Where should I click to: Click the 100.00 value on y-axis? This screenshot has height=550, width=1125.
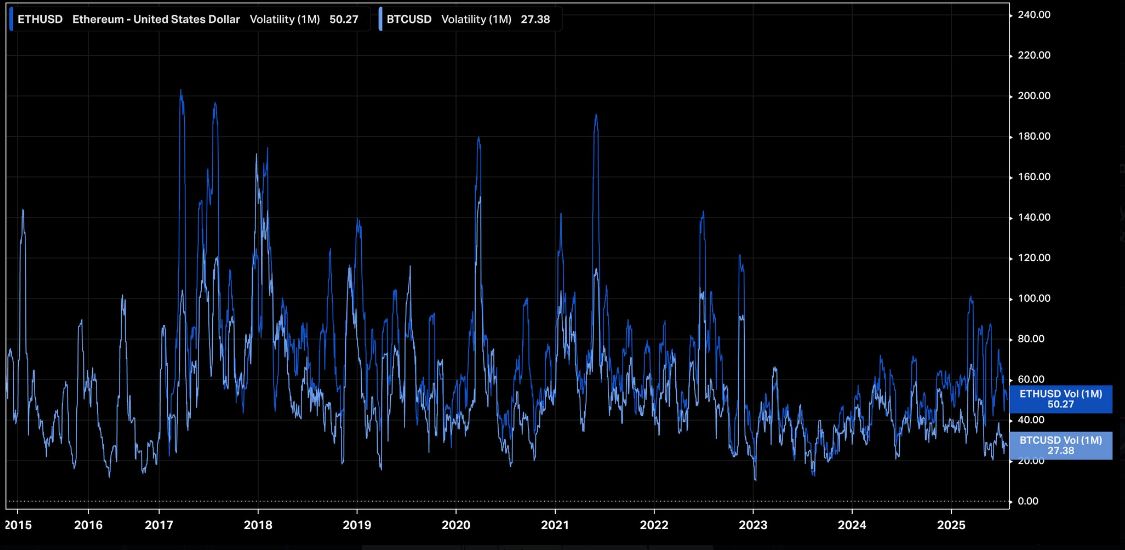click(1034, 298)
